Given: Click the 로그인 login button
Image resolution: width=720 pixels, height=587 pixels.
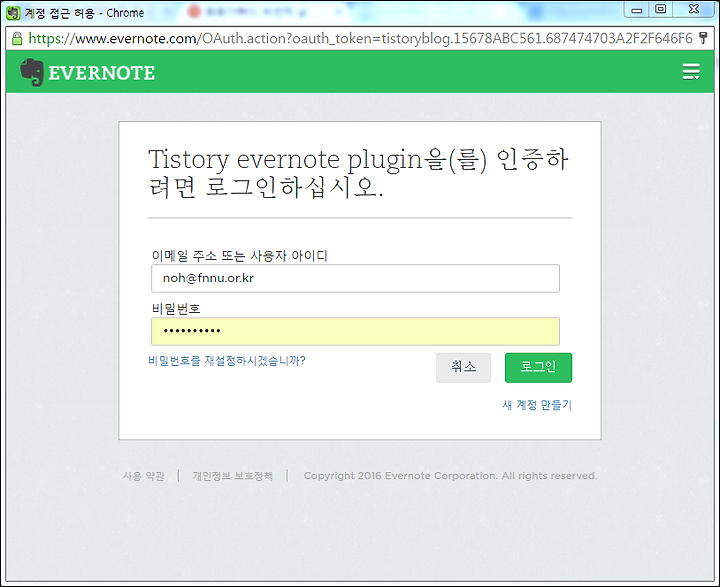Looking at the screenshot, I should [x=538, y=367].
